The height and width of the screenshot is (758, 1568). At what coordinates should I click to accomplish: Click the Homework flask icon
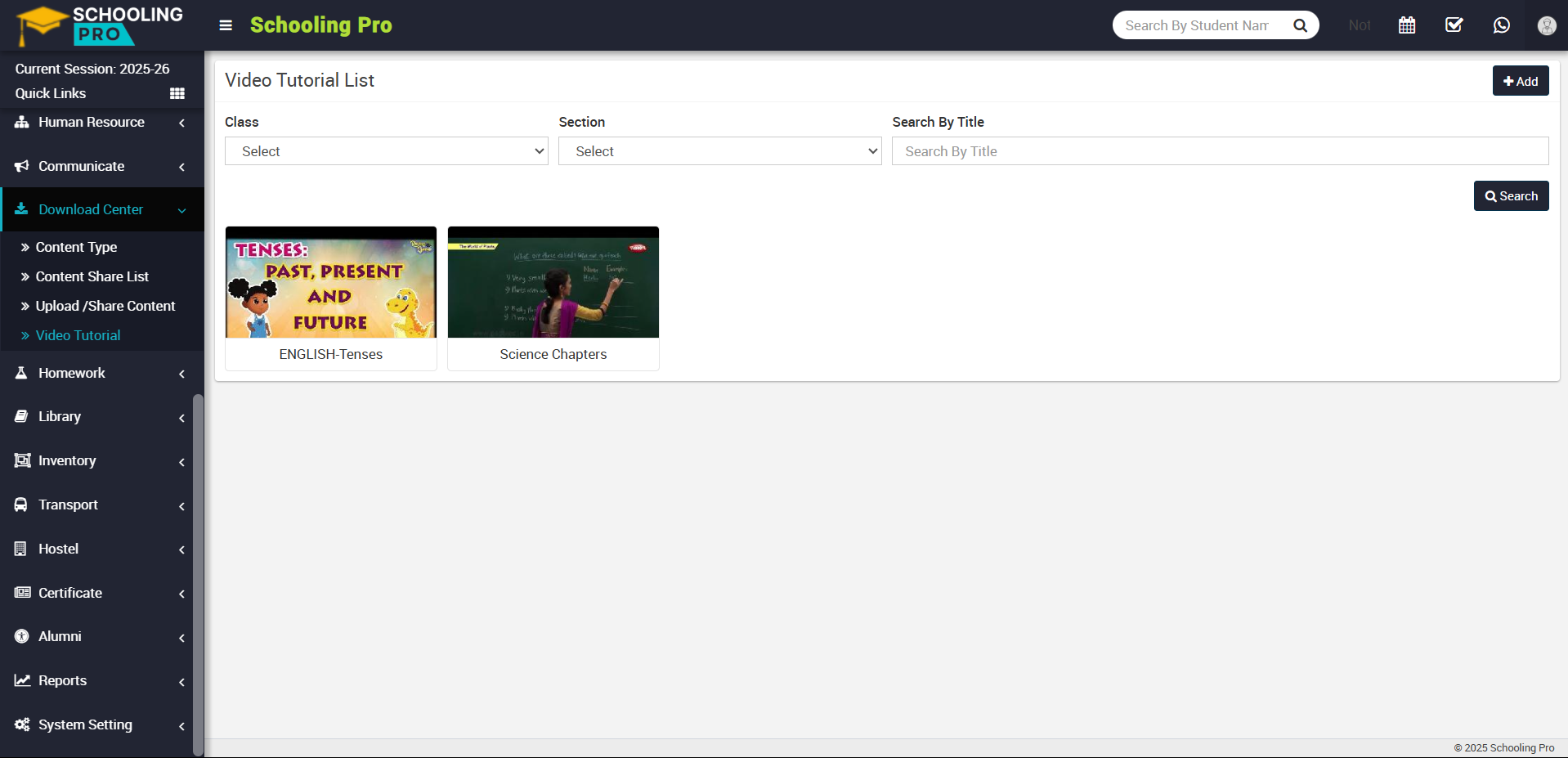tap(22, 373)
